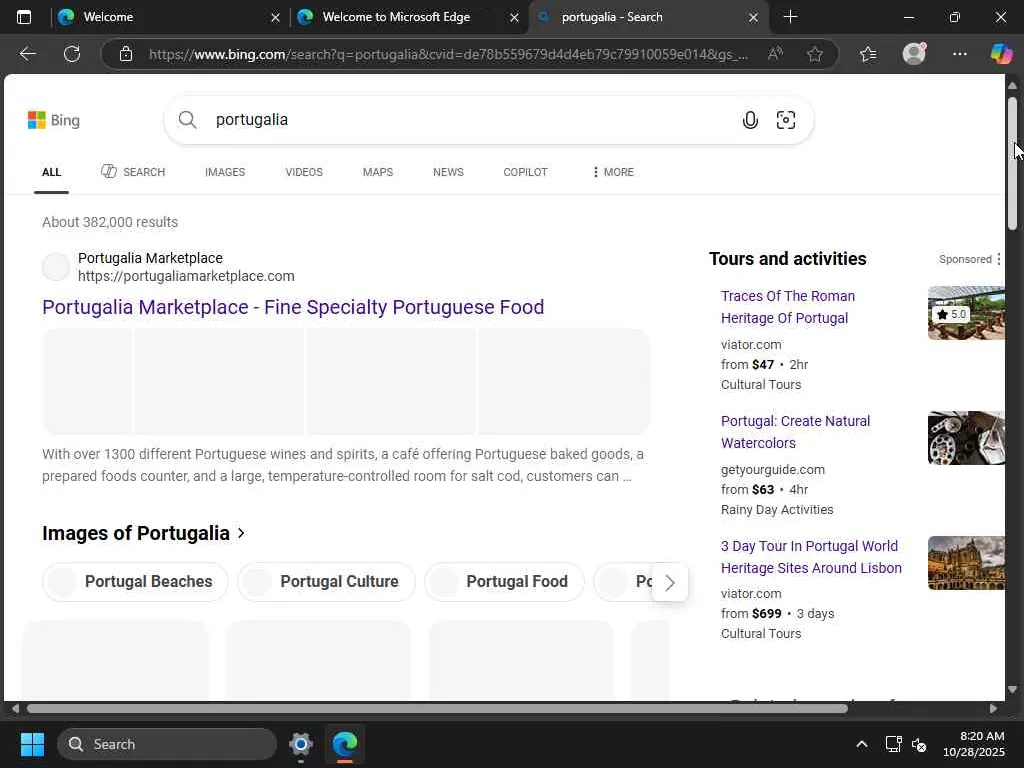
Task: Click the vertical scrollbar thumb
Action: [1012, 164]
